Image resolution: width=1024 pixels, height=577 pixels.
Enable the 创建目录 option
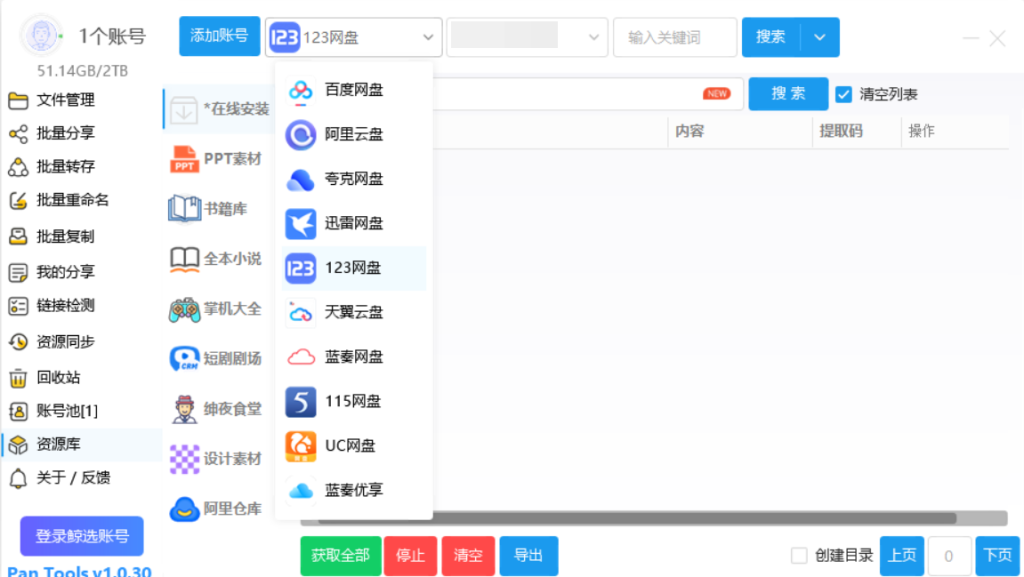tap(797, 556)
